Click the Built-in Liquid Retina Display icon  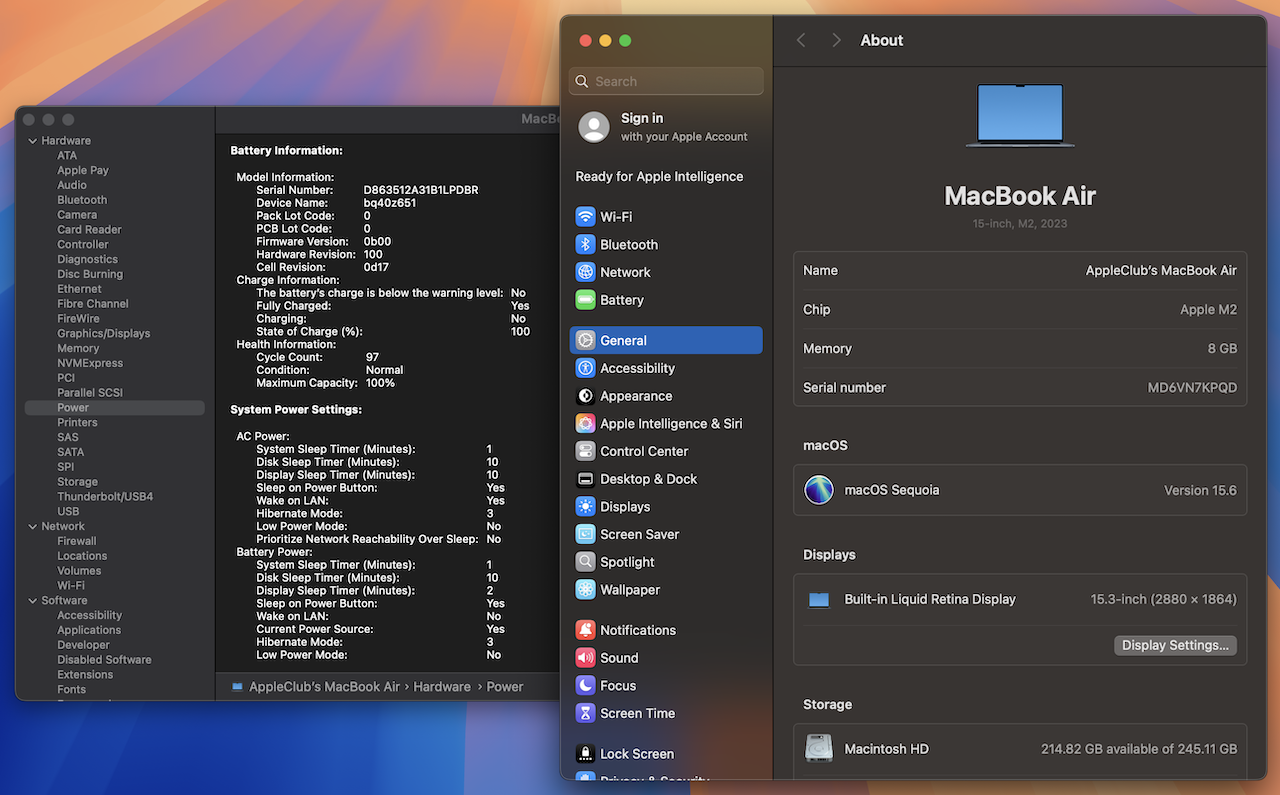pos(819,600)
